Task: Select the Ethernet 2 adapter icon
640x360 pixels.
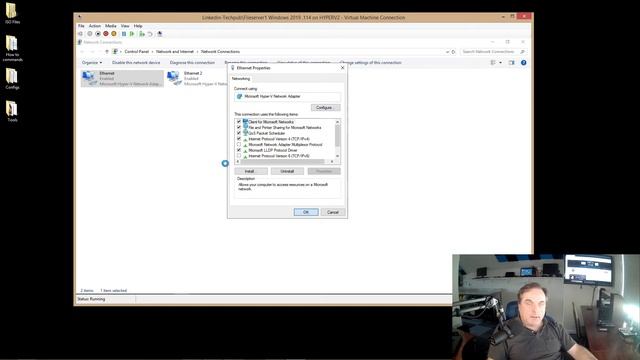Action: 174,78
